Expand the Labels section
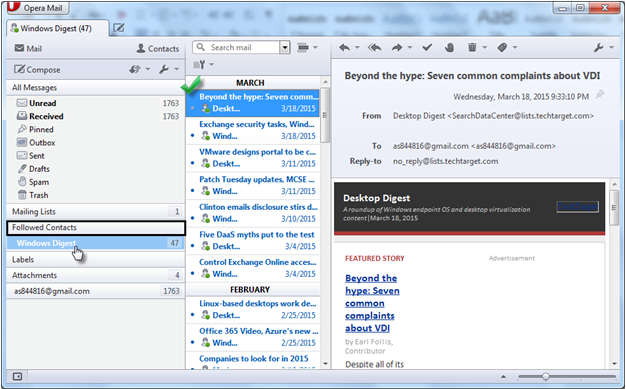Screen dimensions: 626x389 coord(96,260)
